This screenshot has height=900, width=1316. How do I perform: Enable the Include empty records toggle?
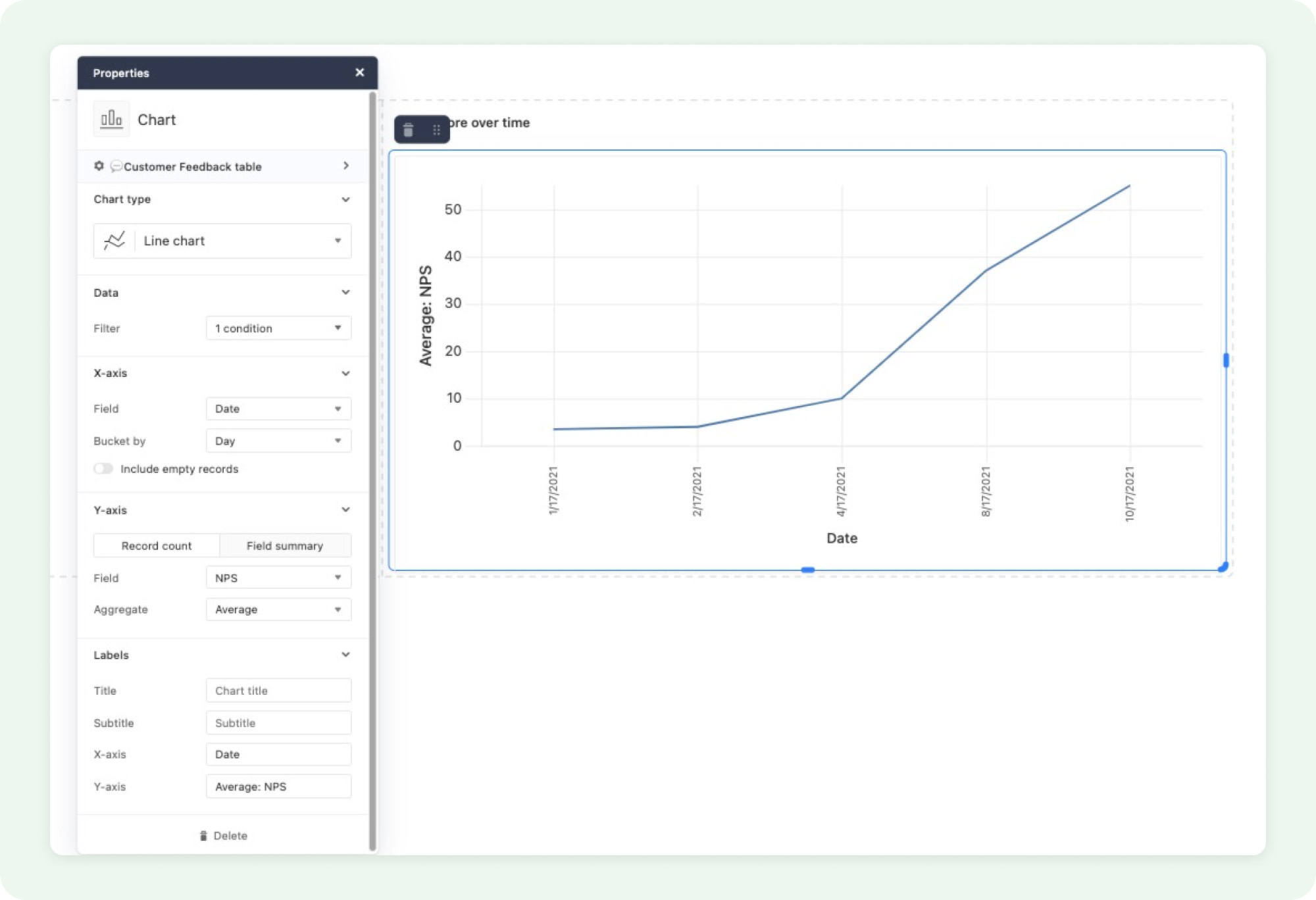click(104, 468)
